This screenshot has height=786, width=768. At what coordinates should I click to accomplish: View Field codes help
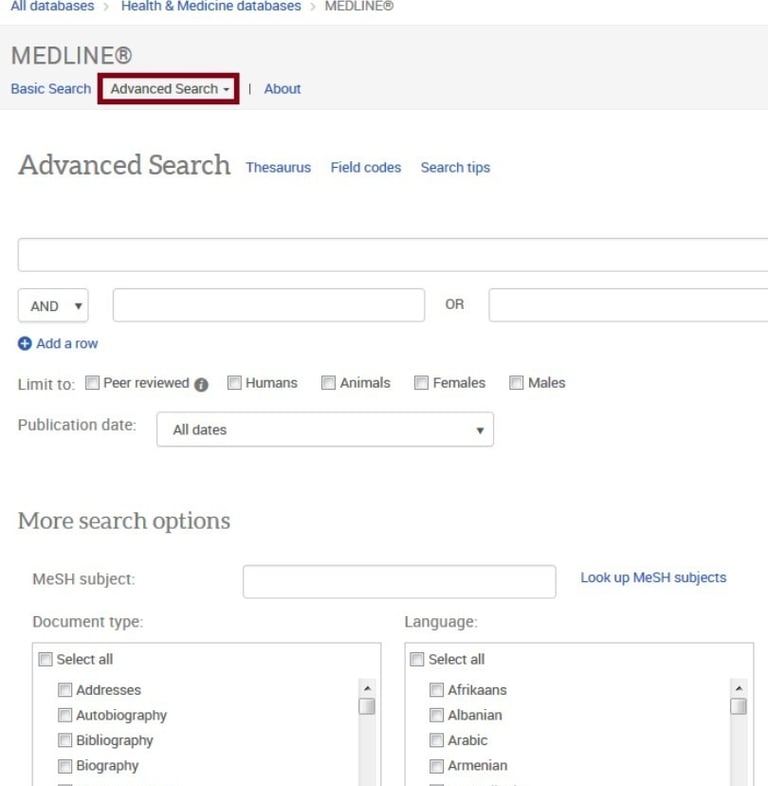coord(366,167)
